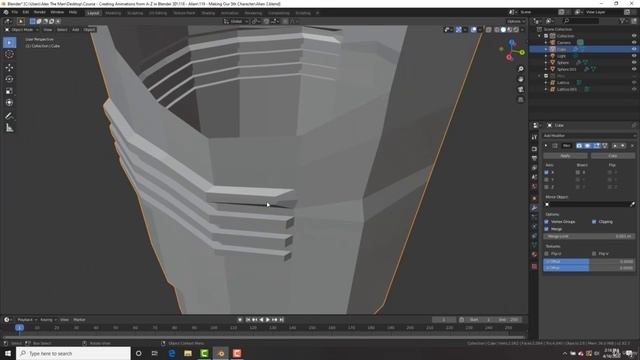This screenshot has width=640, height=360.
Task: Open the Object Mode dropdown
Action: [22, 29]
